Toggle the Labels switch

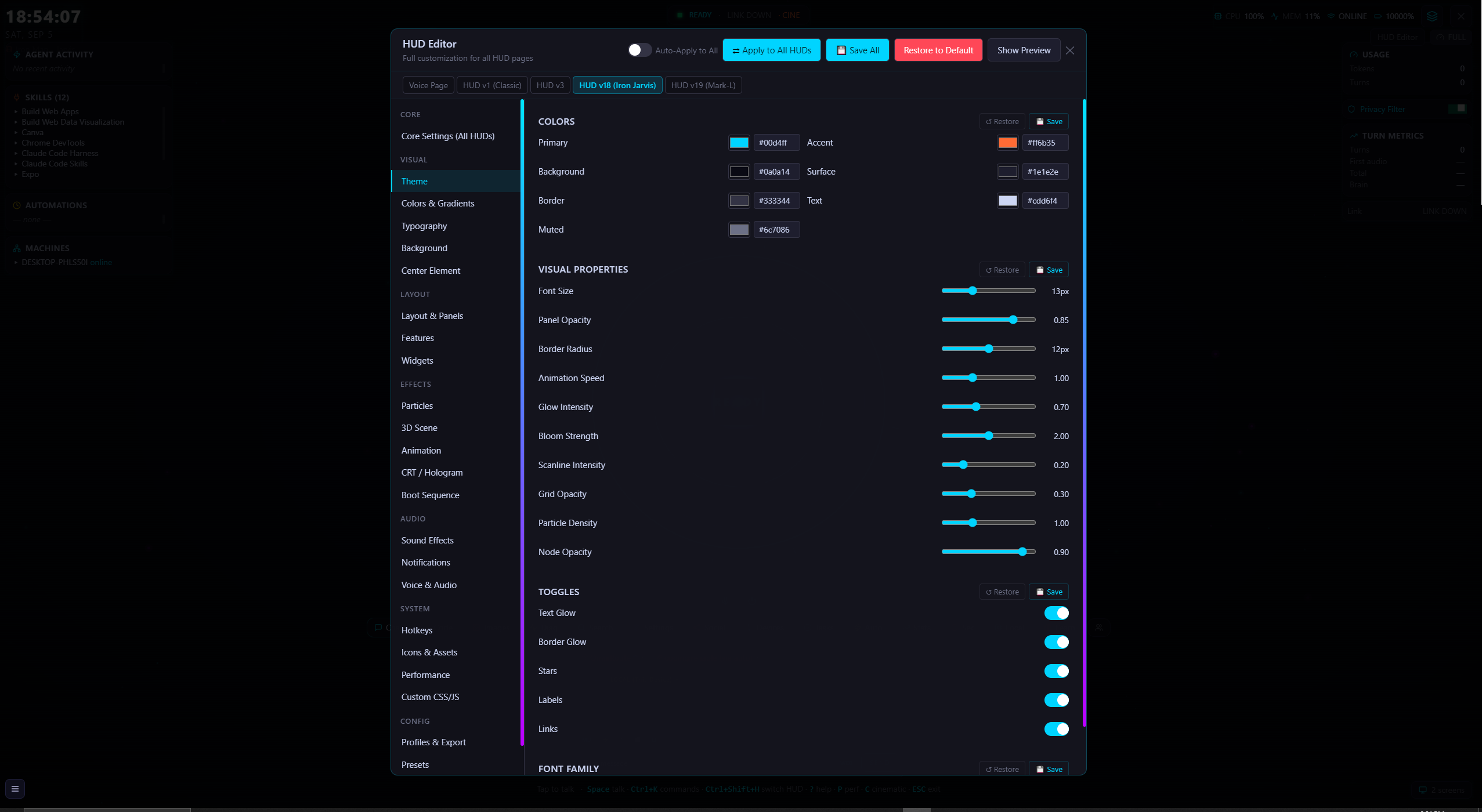click(1056, 700)
